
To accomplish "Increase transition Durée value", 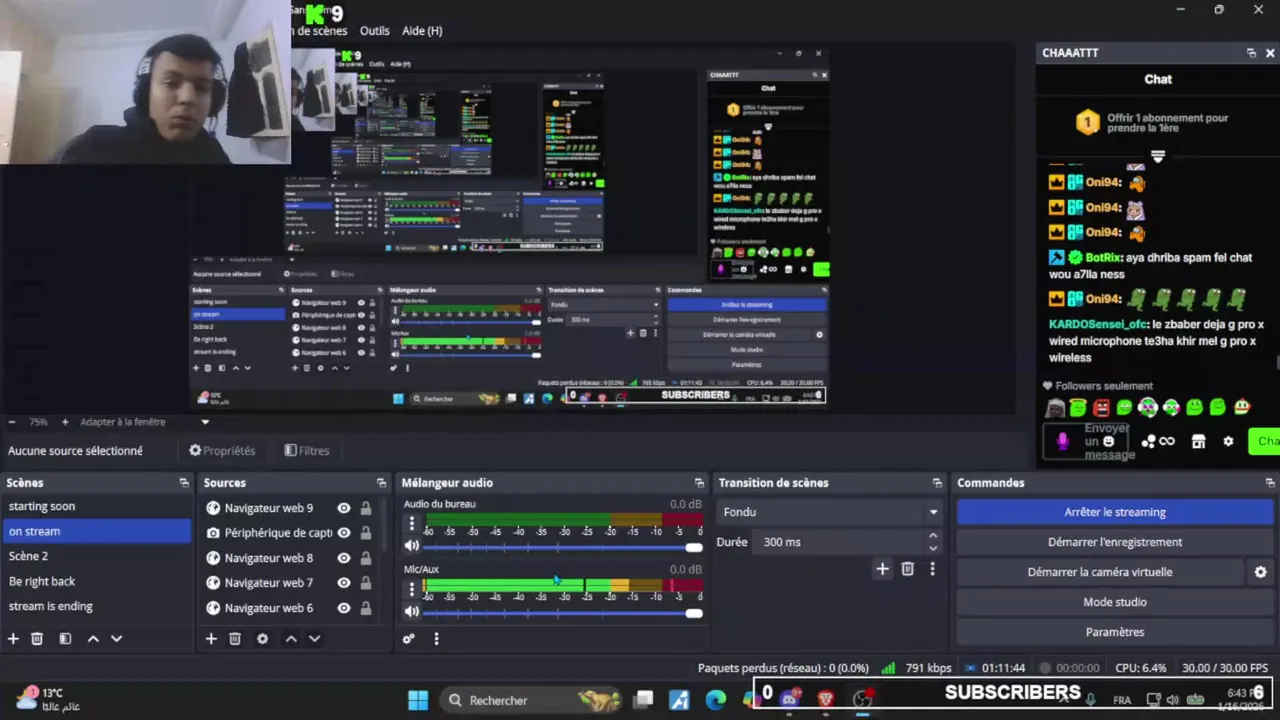I will (x=933, y=536).
